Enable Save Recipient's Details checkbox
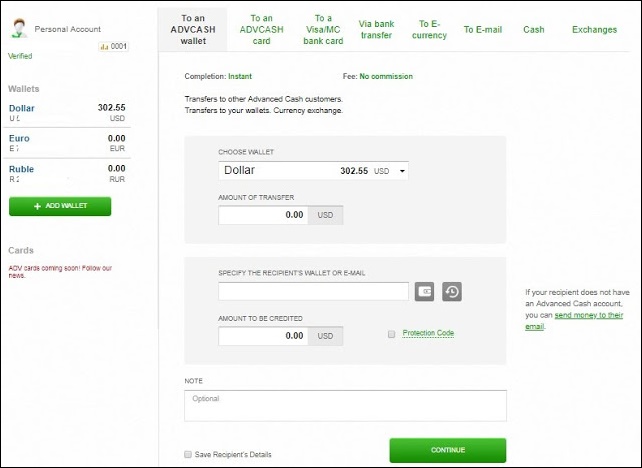 pyautogui.click(x=188, y=454)
